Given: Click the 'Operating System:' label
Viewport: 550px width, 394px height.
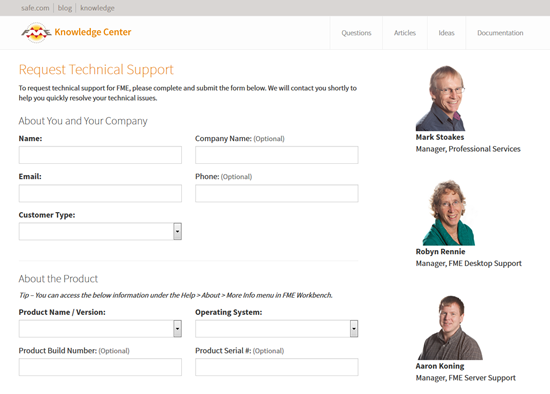Looking at the screenshot, I should coord(229,312).
